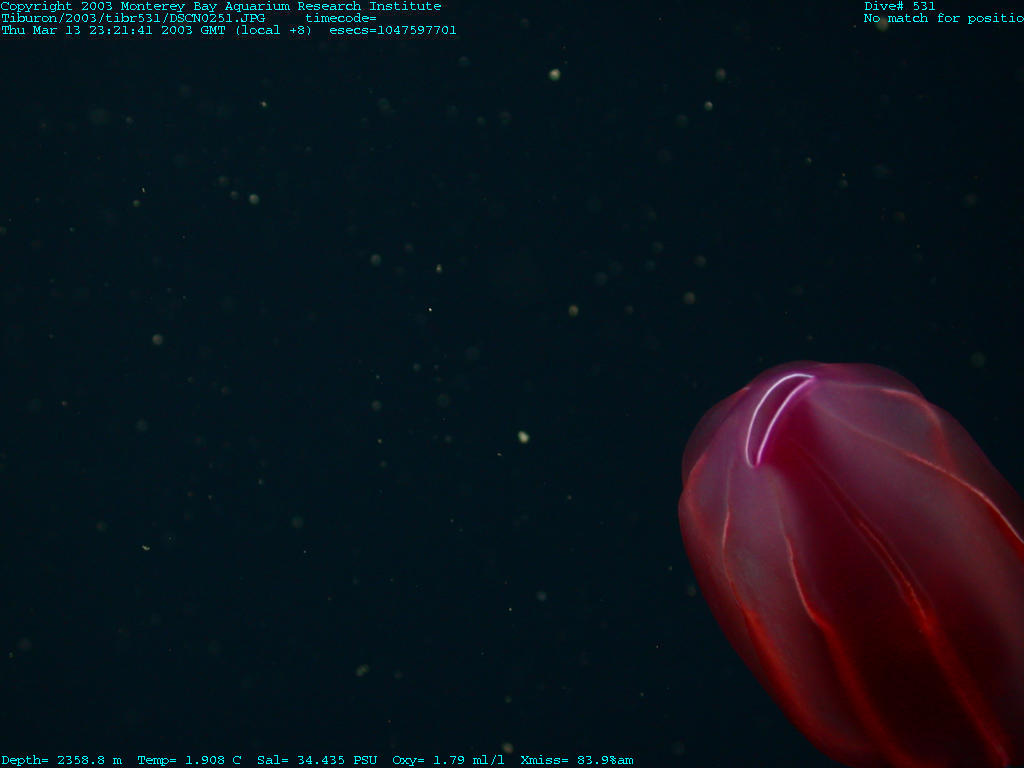
Task: Select the (local +8) timezone text
Action: point(273,30)
